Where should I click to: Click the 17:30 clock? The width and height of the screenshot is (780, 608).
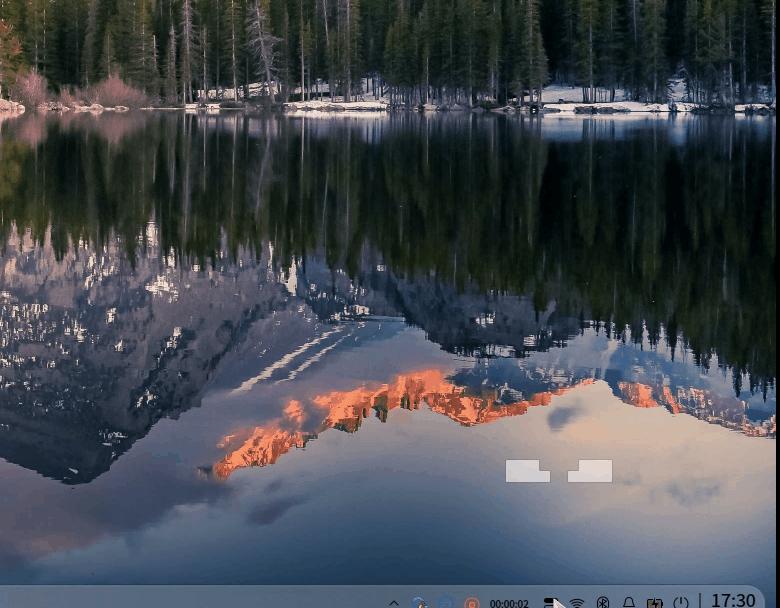point(733,600)
